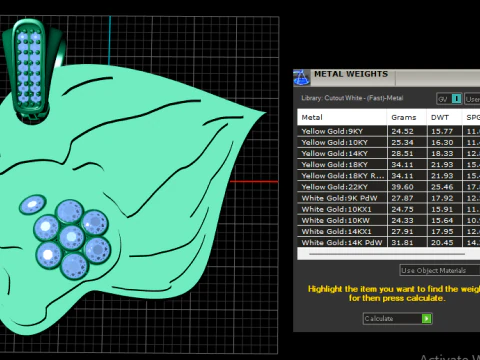The height and width of the screenshot is (360, 480).
Task: Sort by the Grams column header
Action: click(407, 117)
